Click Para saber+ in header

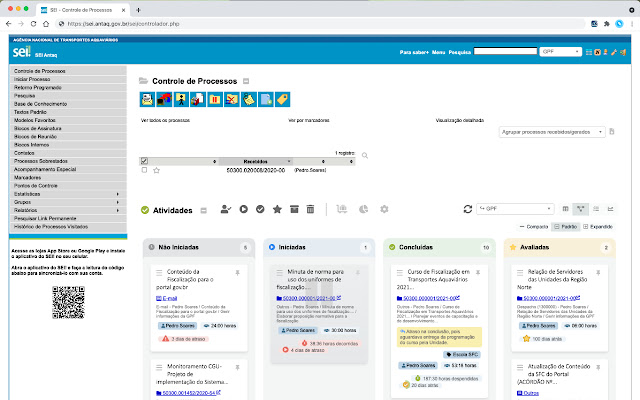click(x=414, y=52)
